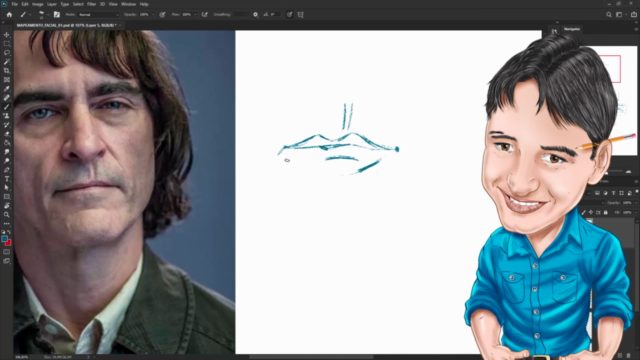640x360 pixels.
Task: Select the Path Selection tool
Action: (7, 188)
